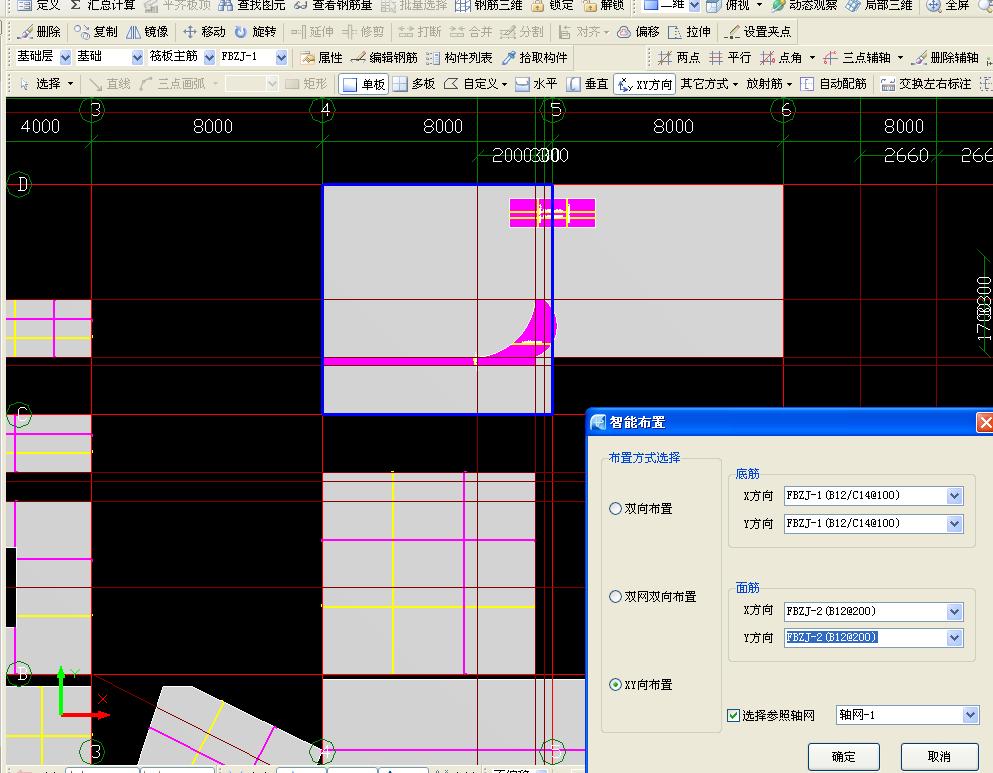
Task: Toggle 选择参照轴网 checkbox
Action: coord(733,715)
